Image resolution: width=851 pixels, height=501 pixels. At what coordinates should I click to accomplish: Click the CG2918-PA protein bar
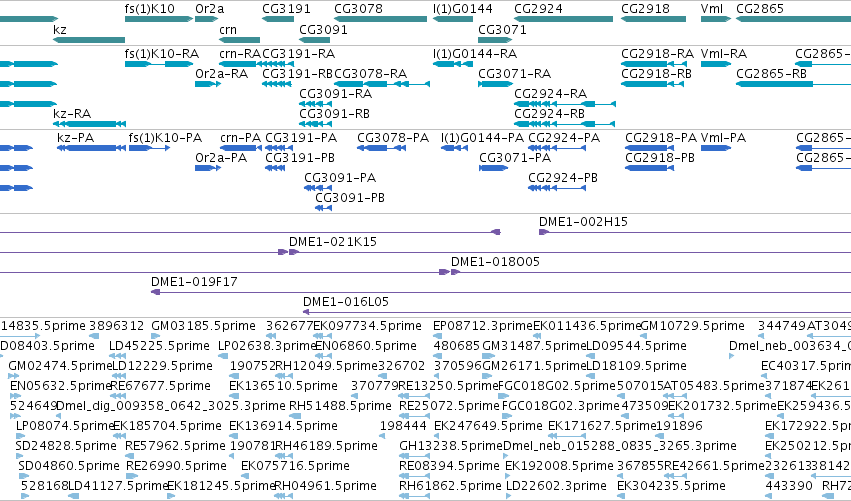[649, 148]
